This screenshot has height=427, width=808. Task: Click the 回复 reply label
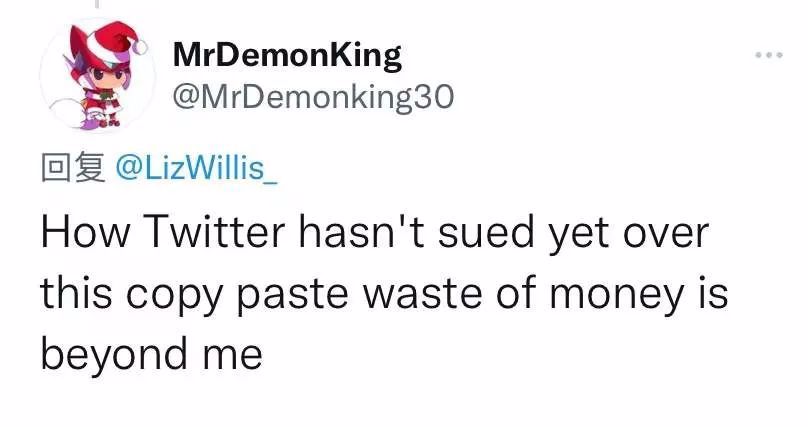coord(73,168)
